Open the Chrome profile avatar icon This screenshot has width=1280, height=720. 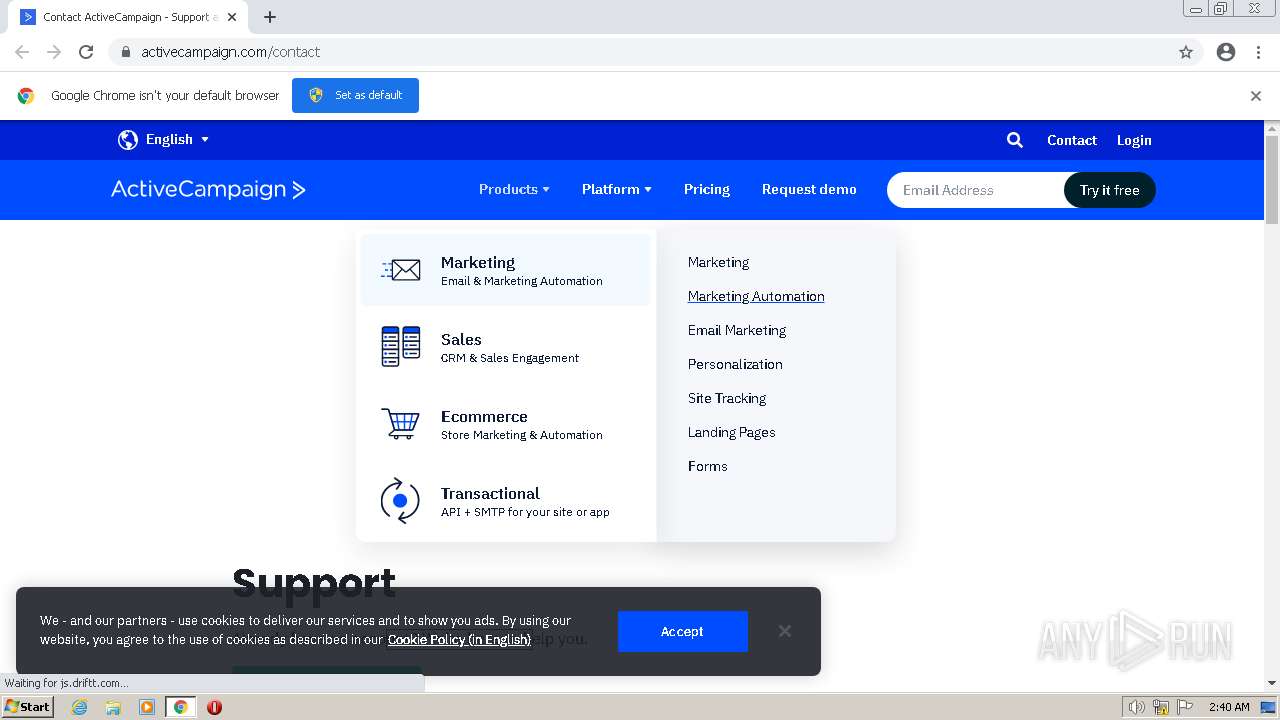click(x=1226, y=52)
